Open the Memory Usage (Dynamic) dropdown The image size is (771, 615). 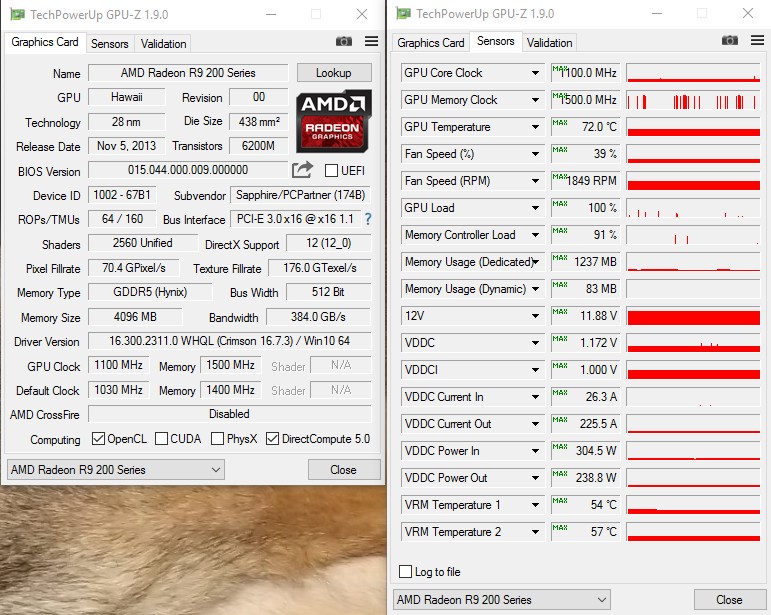pyautogui.click(x=535, y=289)
